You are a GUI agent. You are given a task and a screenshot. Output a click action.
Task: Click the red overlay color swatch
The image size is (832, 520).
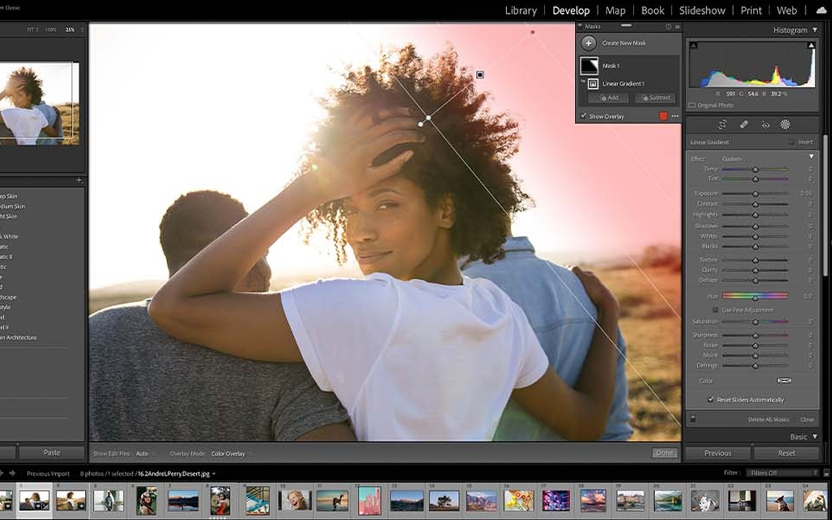pos(662,116)
